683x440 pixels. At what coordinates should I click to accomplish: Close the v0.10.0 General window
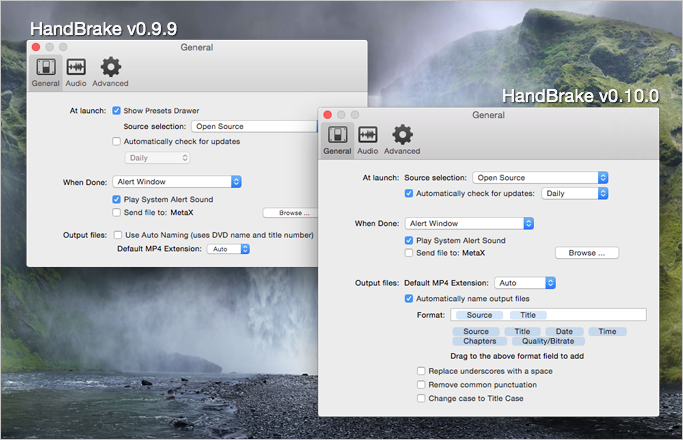[x=328, y=115]
